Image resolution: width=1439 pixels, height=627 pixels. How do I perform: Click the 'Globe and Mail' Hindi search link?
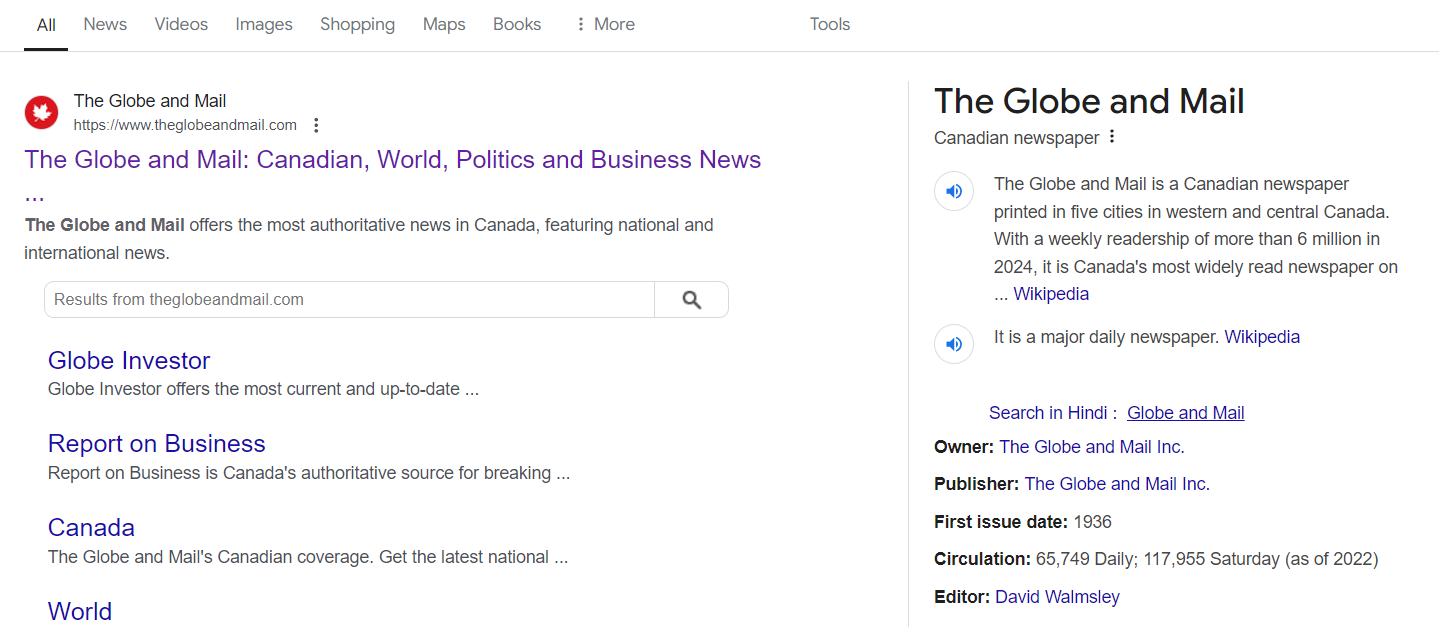click(1186, 413)
